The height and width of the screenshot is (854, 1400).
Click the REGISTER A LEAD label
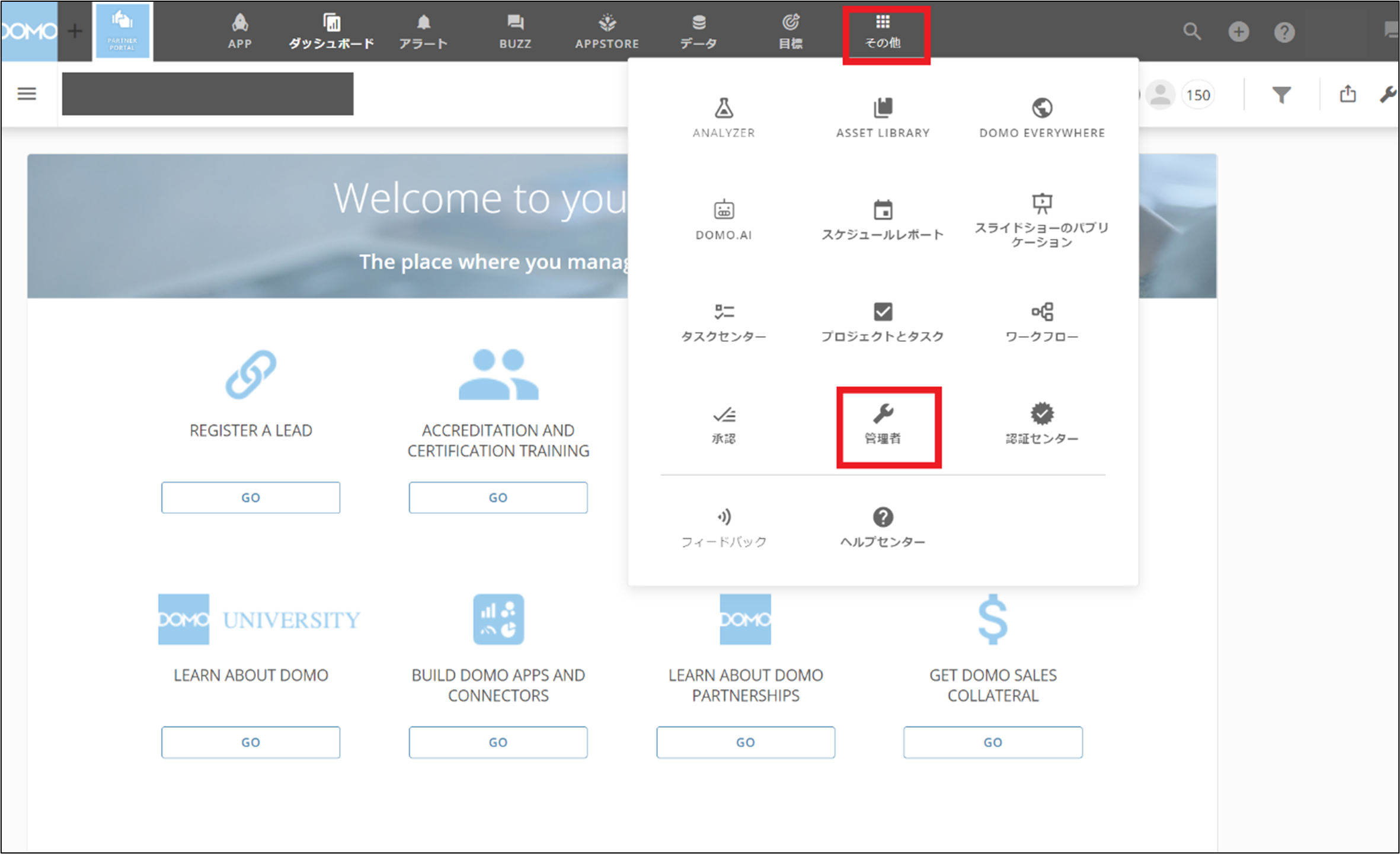(251, 430)
